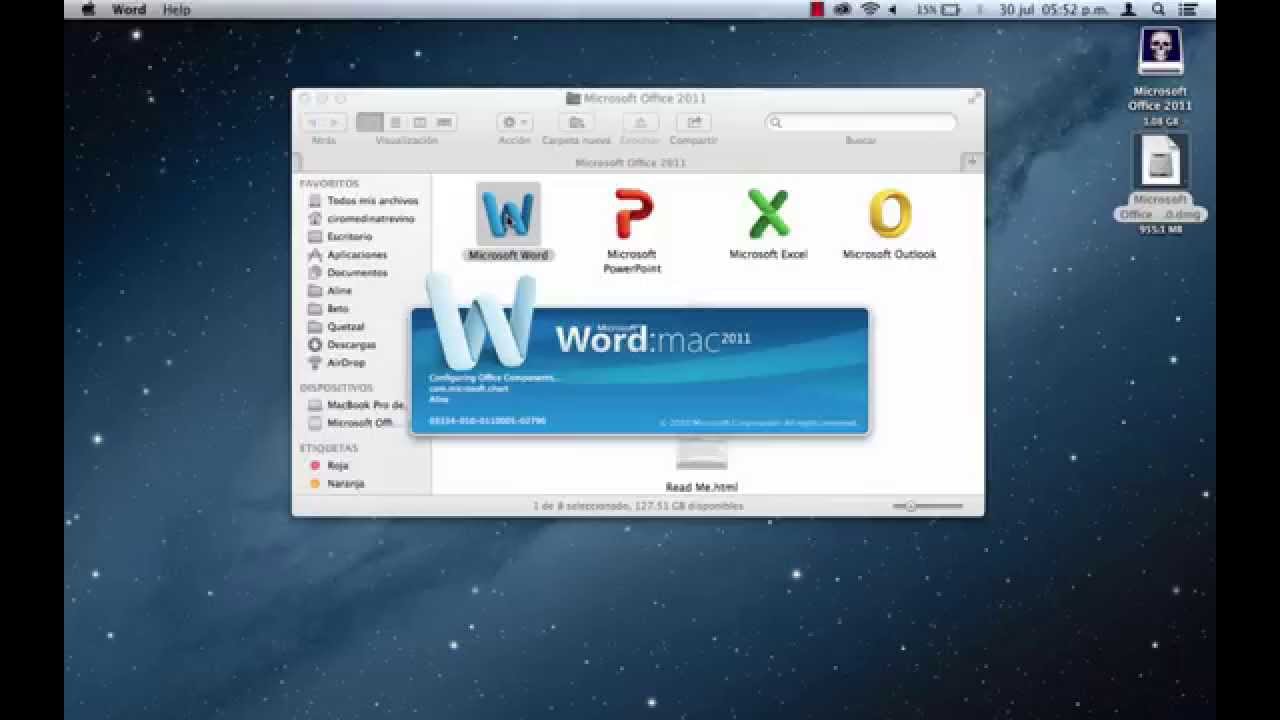Click the battery status indicator

(x=938, y=9)
